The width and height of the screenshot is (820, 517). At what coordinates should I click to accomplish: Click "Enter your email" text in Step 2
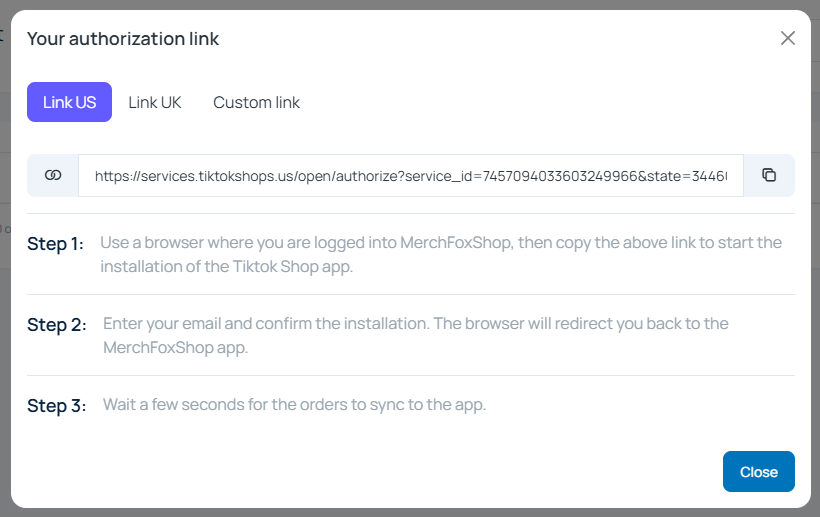click(x=160, y=324)
